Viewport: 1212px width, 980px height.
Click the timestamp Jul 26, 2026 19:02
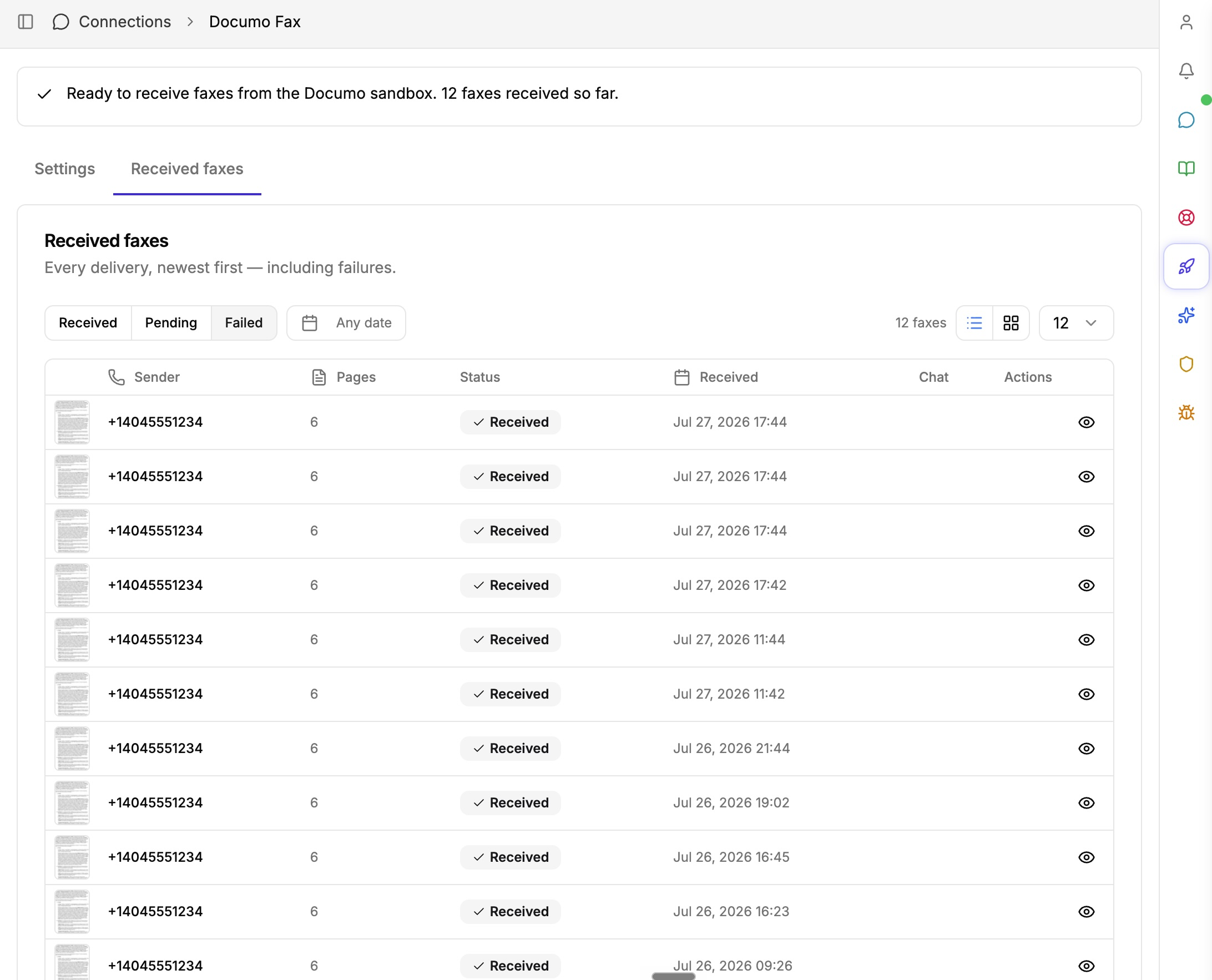pyautogui.click(x=731, y=803)
